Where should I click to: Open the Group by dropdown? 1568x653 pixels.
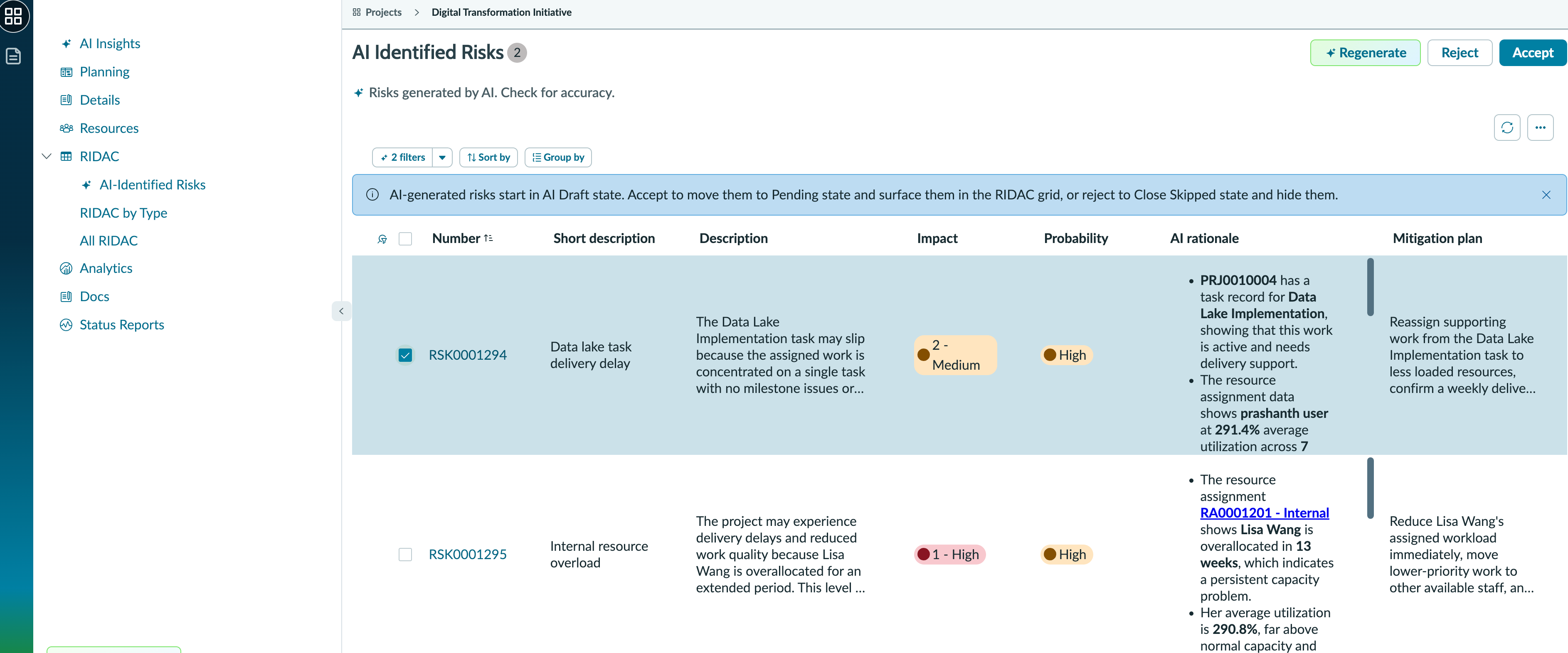(x=558, y=157)
